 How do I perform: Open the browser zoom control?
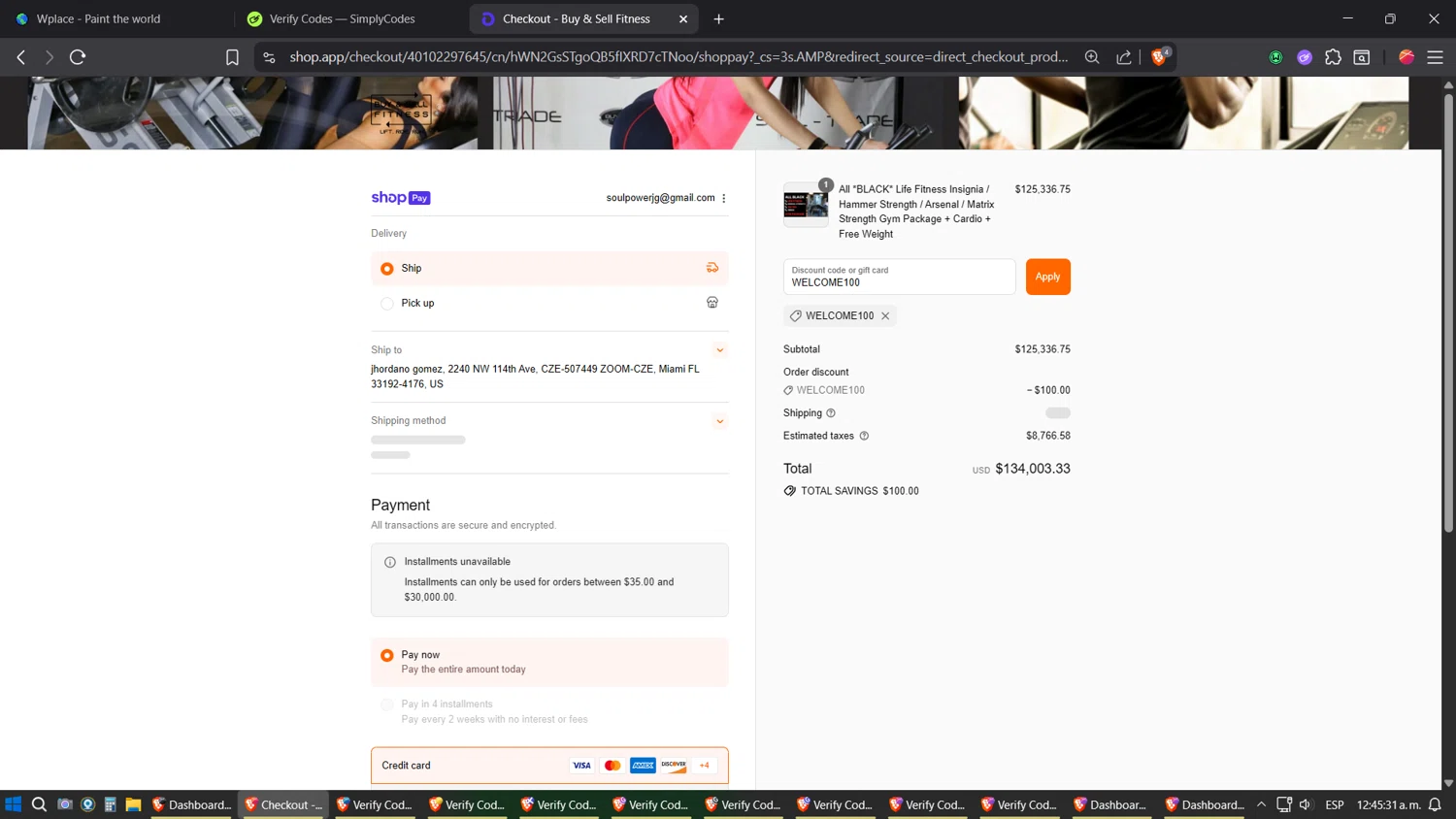pos(1092,57)
